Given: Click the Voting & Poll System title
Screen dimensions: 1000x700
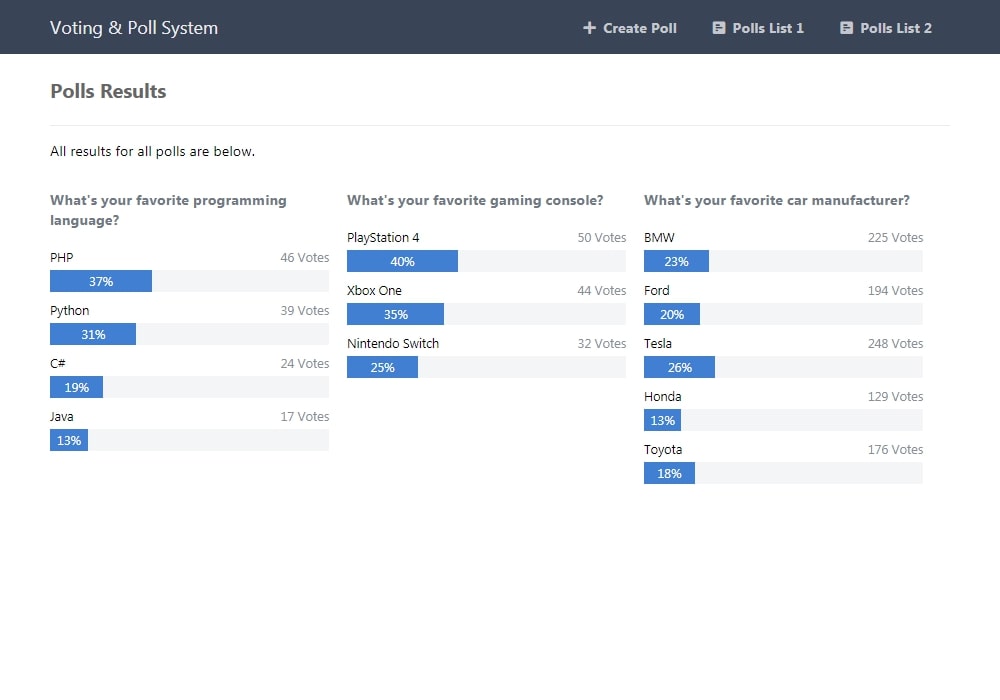Looking at the screenshot, I should click(134, 27).
